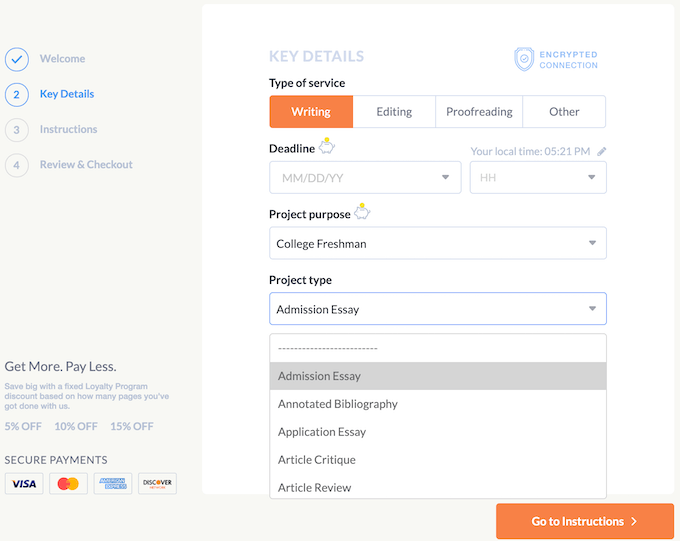Choose the Other service type
The height and width of the screenshot is (541, 680).
point(564,112)
